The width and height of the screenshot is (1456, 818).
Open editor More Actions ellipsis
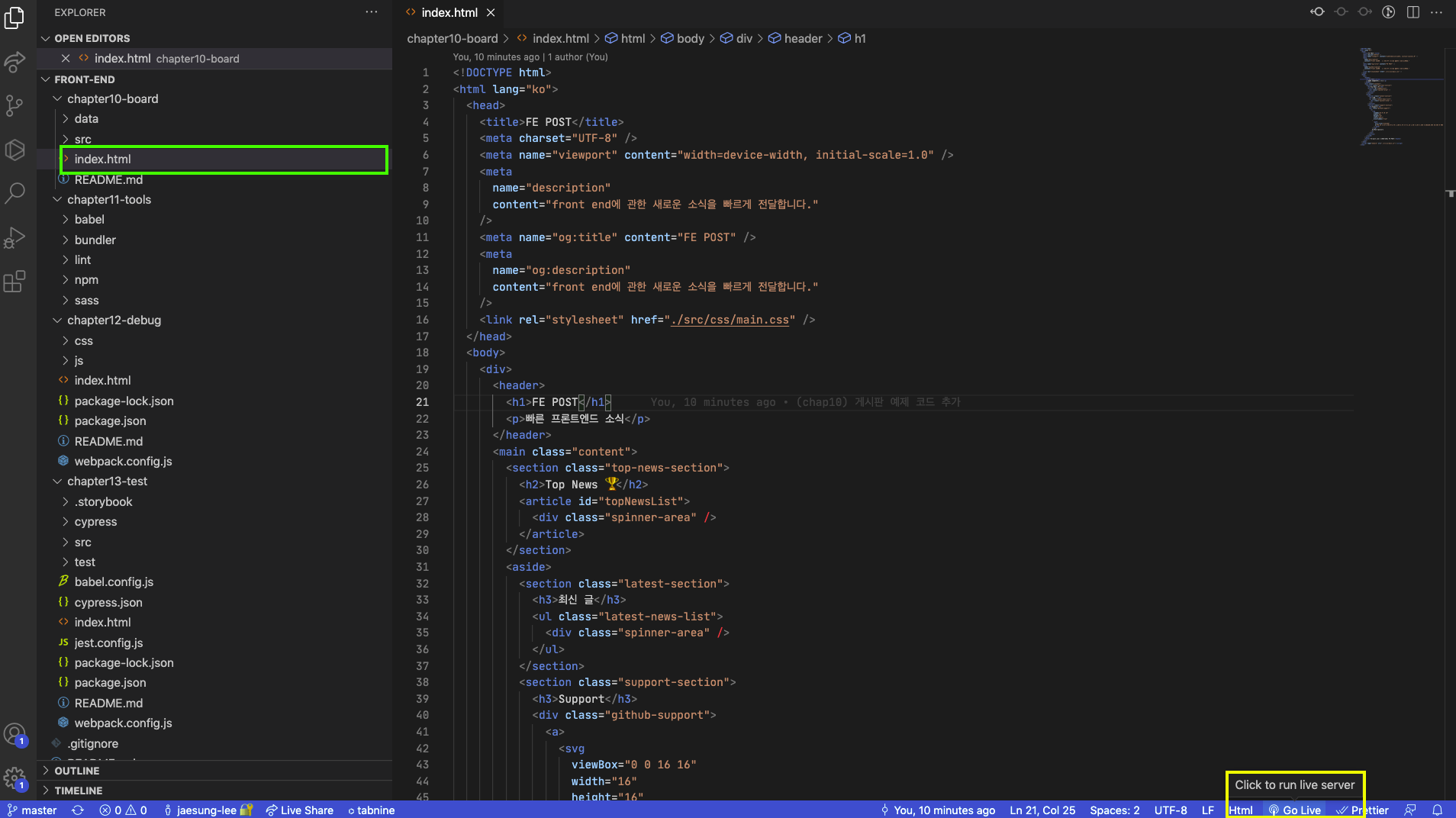pyautogui.click(x=1436, y=12)
